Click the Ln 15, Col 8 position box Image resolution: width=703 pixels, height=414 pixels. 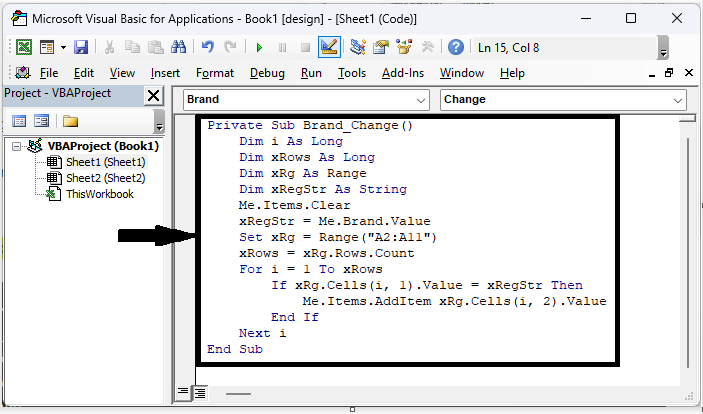point(565,48)
